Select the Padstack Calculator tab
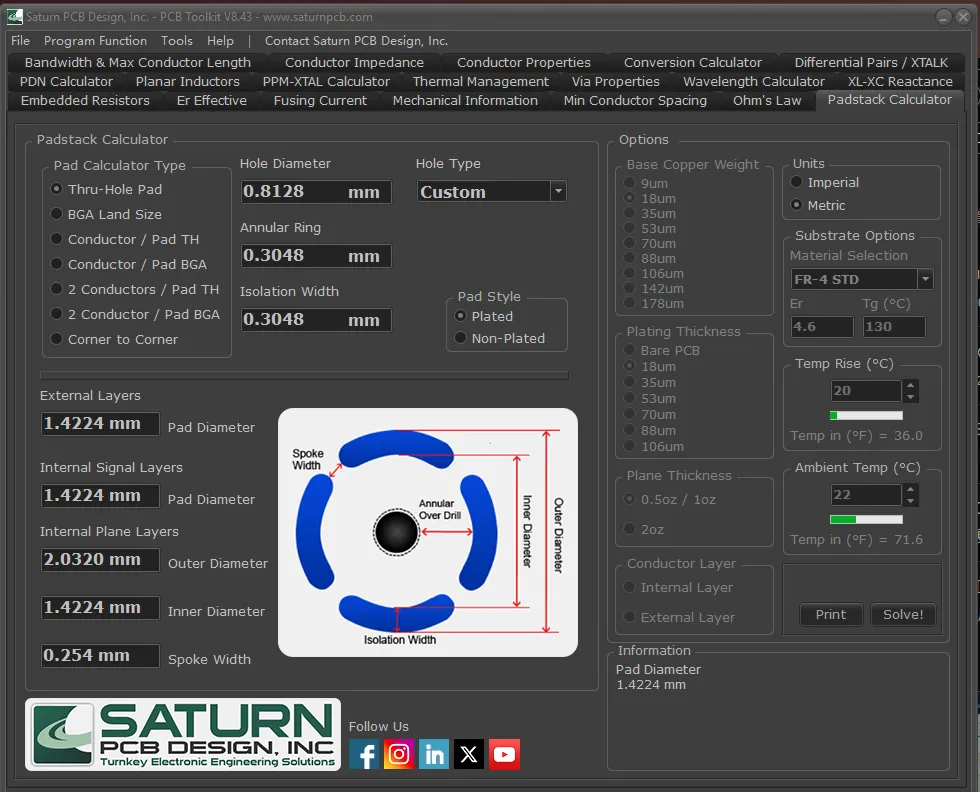This screenshot has width=980, height=792. point(889,99)
